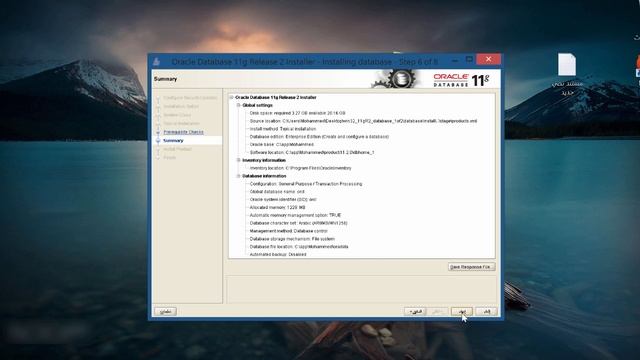Select the Database file location row
640x360 pixels.
point(299,247)
